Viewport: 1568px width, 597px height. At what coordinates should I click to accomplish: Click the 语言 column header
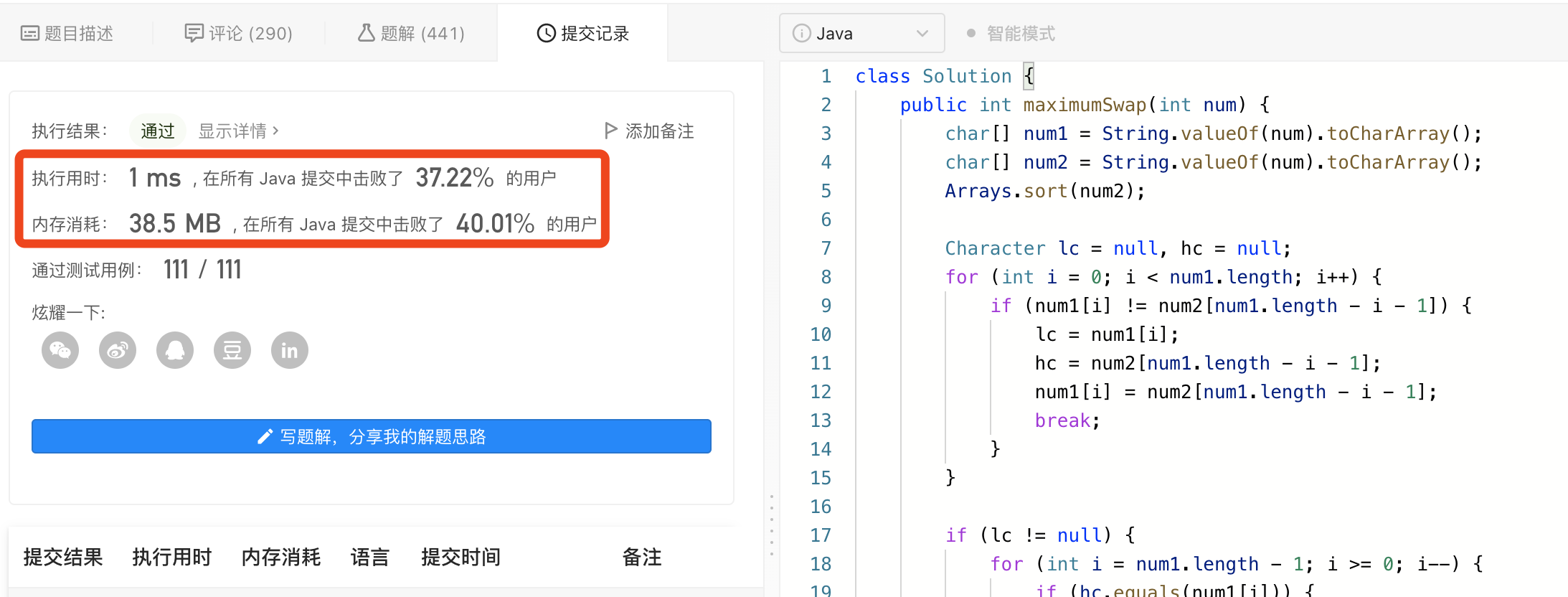point(370,557)
